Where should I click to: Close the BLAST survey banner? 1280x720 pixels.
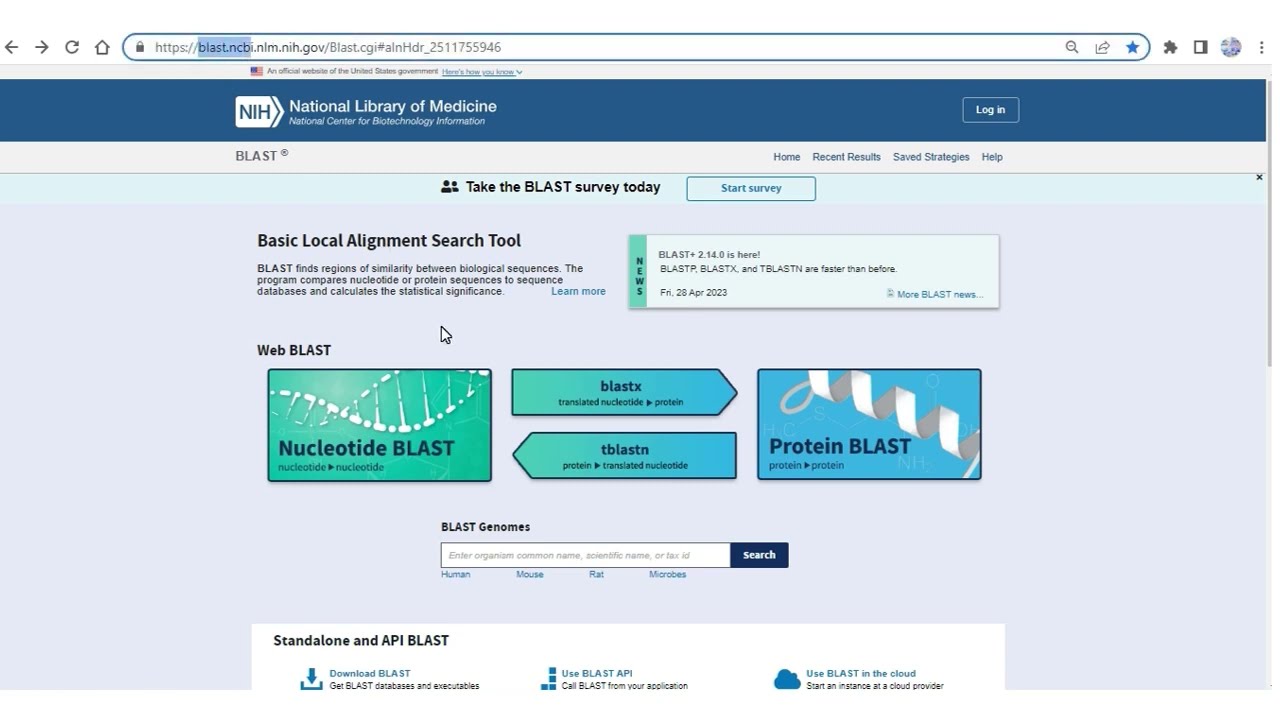tap(1259, 177)
